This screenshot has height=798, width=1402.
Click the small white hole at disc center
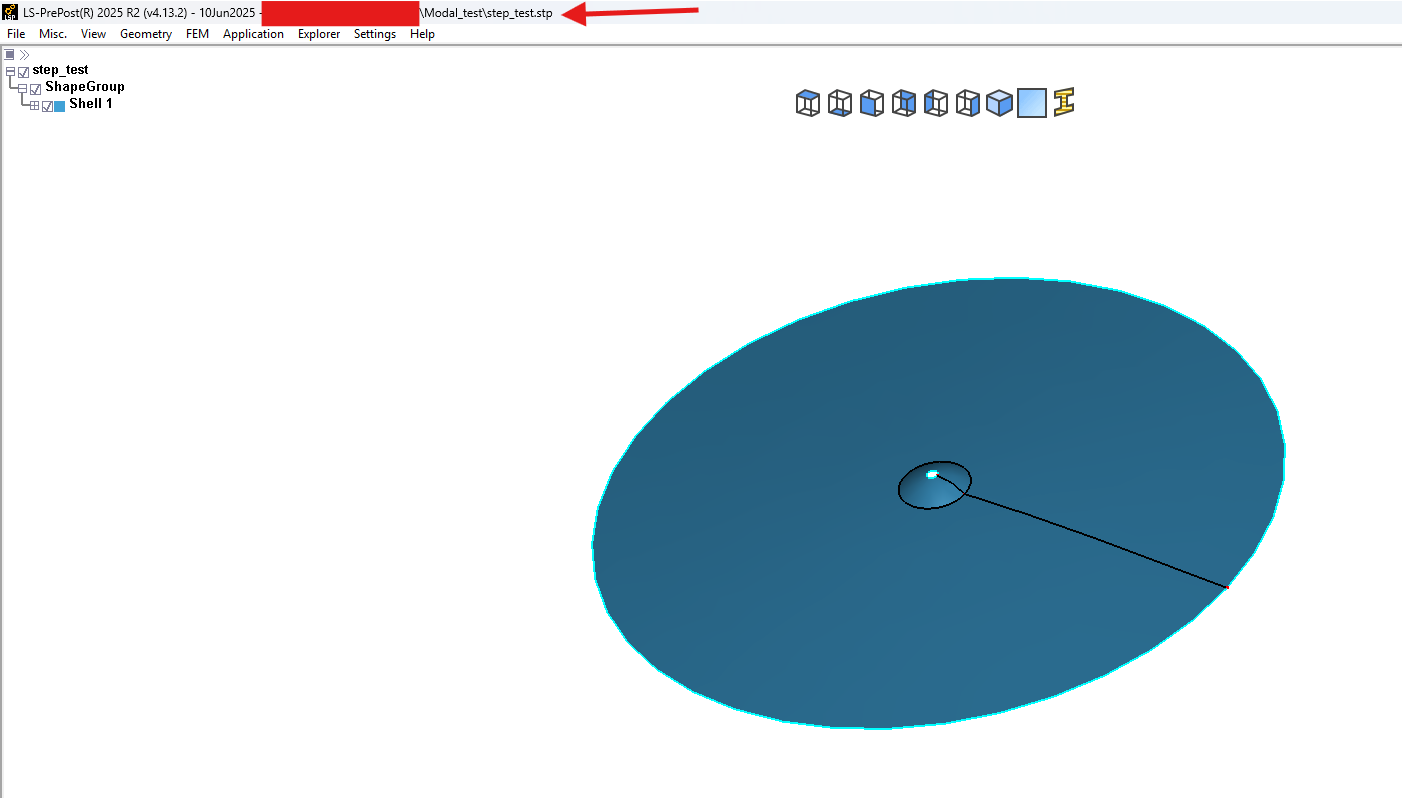point(932,475)
